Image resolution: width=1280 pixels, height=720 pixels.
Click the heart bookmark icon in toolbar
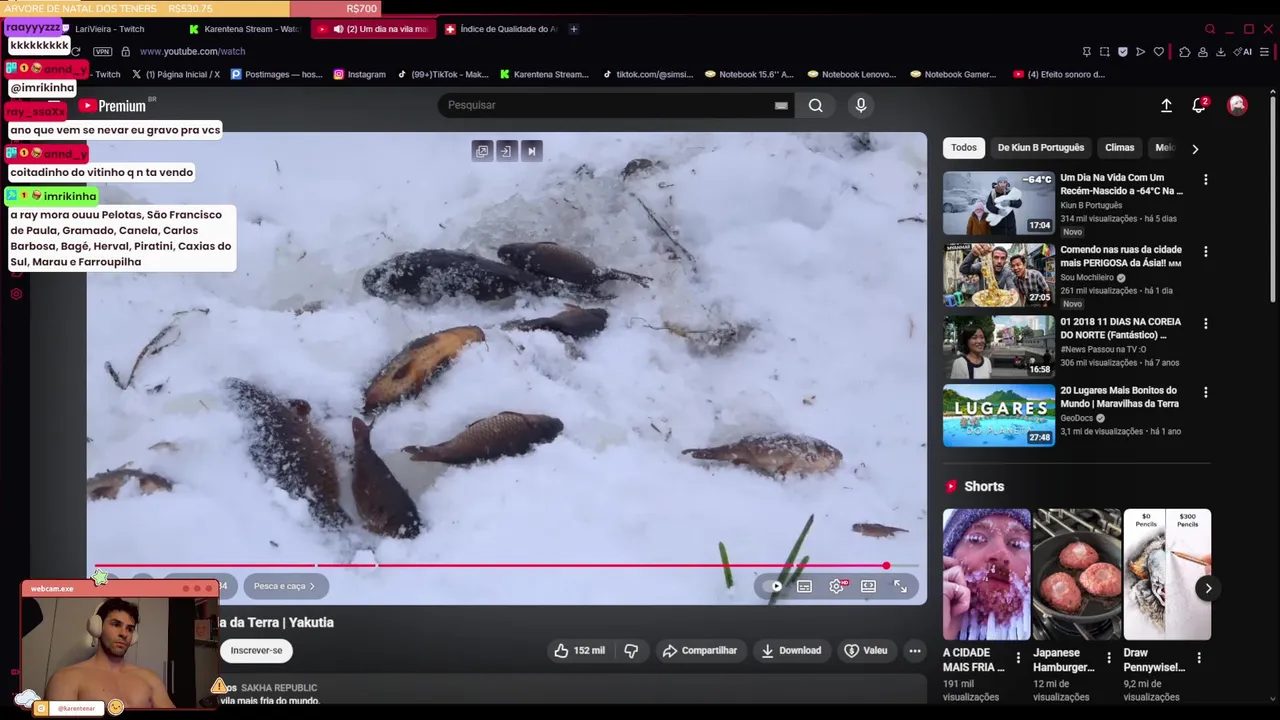pyautogui.click(x=1159, y=52)
